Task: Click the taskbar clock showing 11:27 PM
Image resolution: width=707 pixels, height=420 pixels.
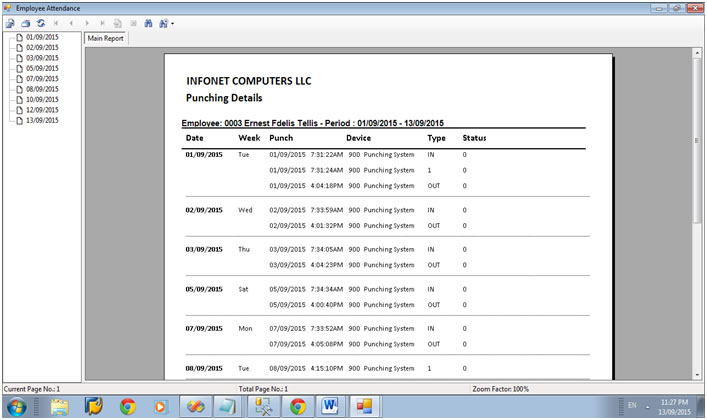Action: click(674, 407)
